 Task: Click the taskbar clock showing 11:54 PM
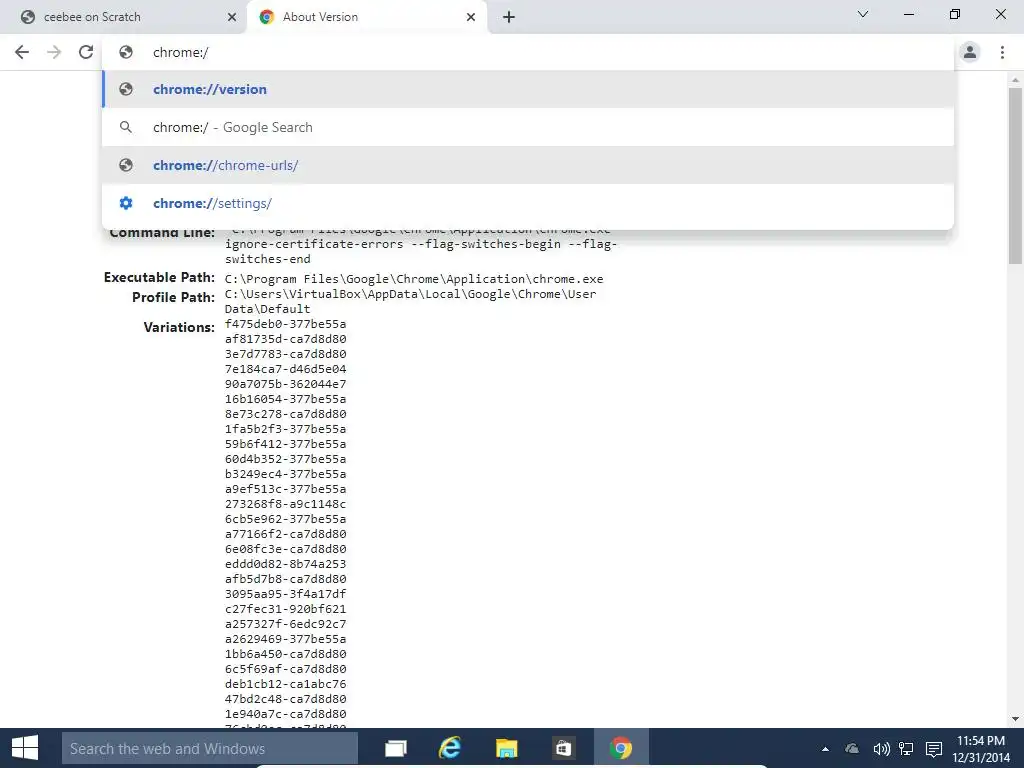point(981,749)
